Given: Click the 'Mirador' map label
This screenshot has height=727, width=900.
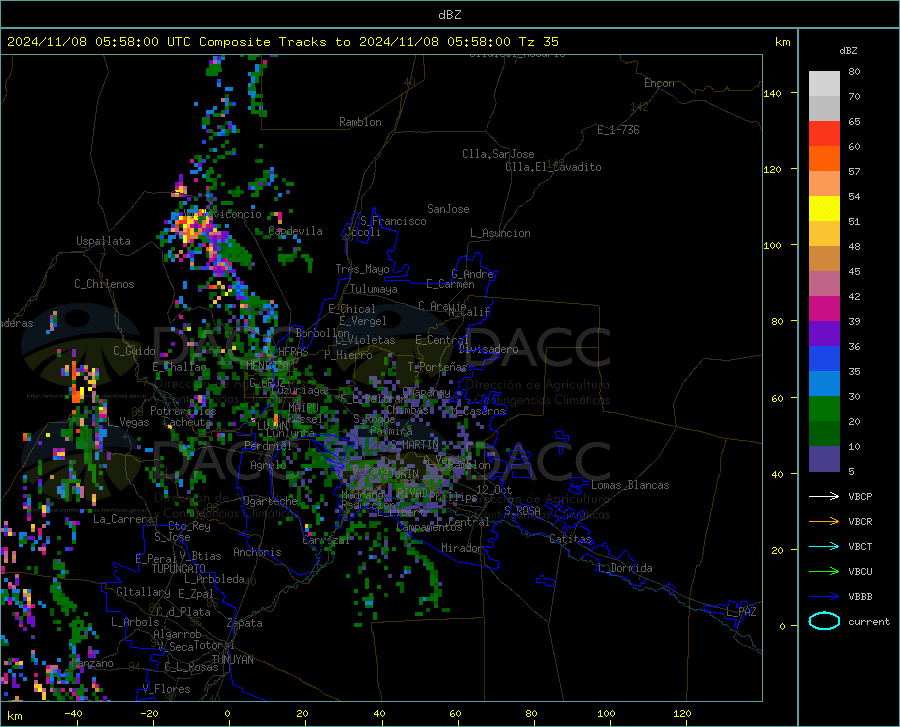Looking at the screenshot, I should point(461,548).
